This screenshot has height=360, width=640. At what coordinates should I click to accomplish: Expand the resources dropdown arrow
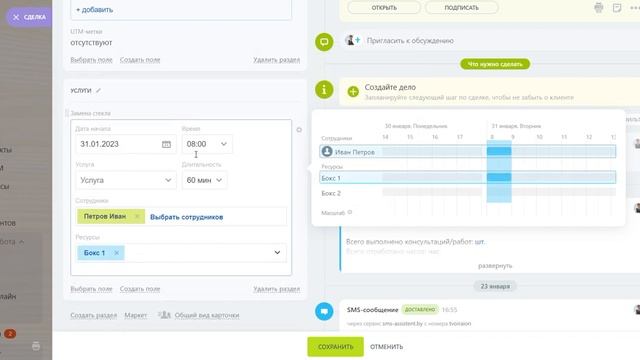pos(277,253)
